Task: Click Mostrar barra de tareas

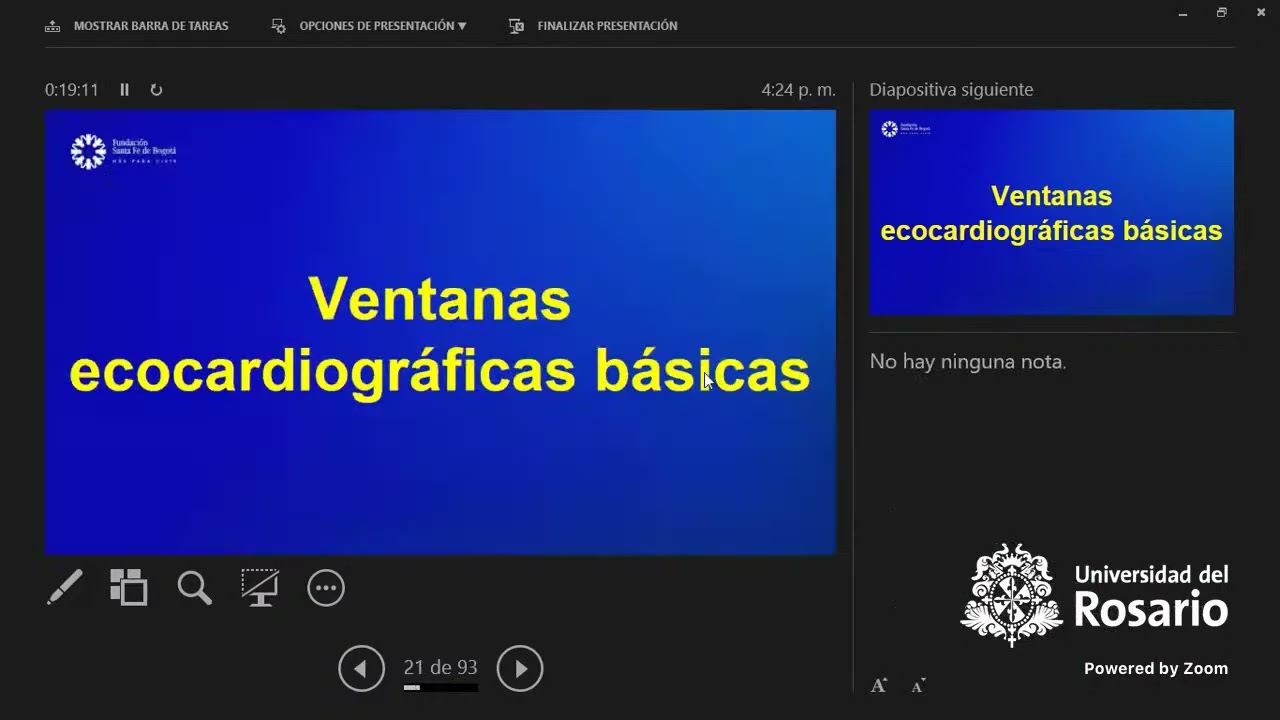Action: coord(137,26)
